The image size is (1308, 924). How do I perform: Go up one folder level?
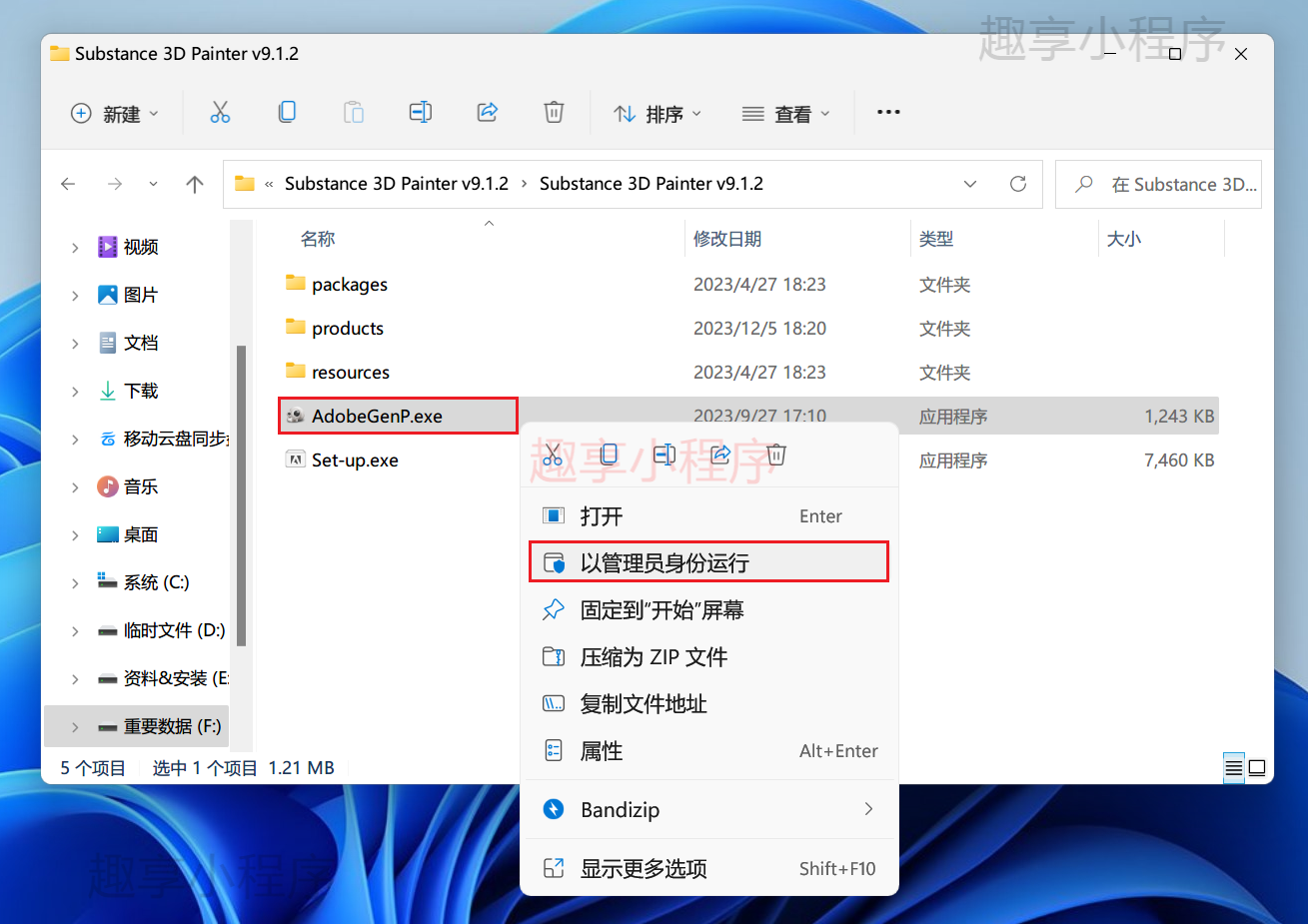[x=195, y=184]
